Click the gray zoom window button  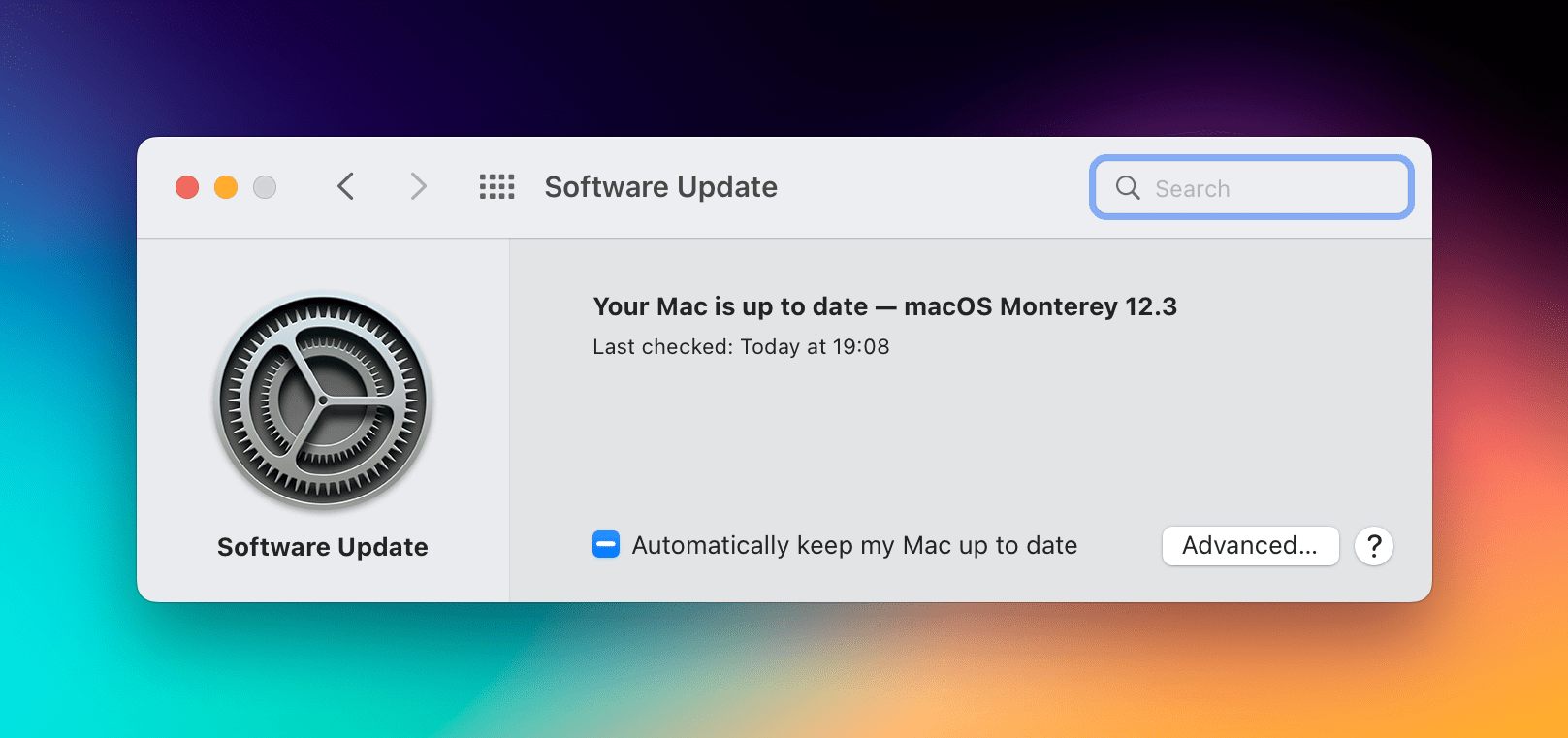[265, 187]
